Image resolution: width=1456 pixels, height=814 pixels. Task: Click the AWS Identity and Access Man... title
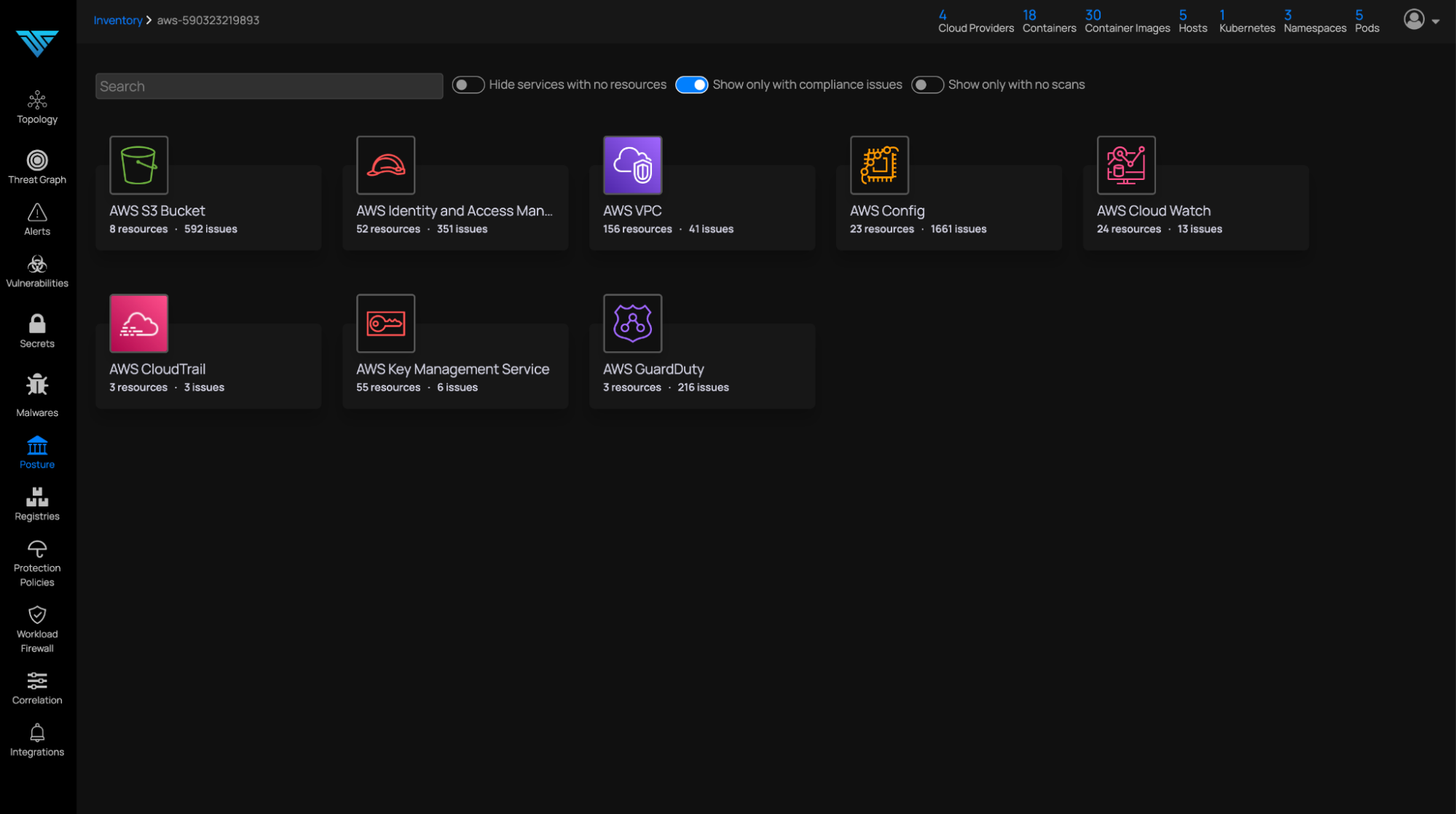454,211
